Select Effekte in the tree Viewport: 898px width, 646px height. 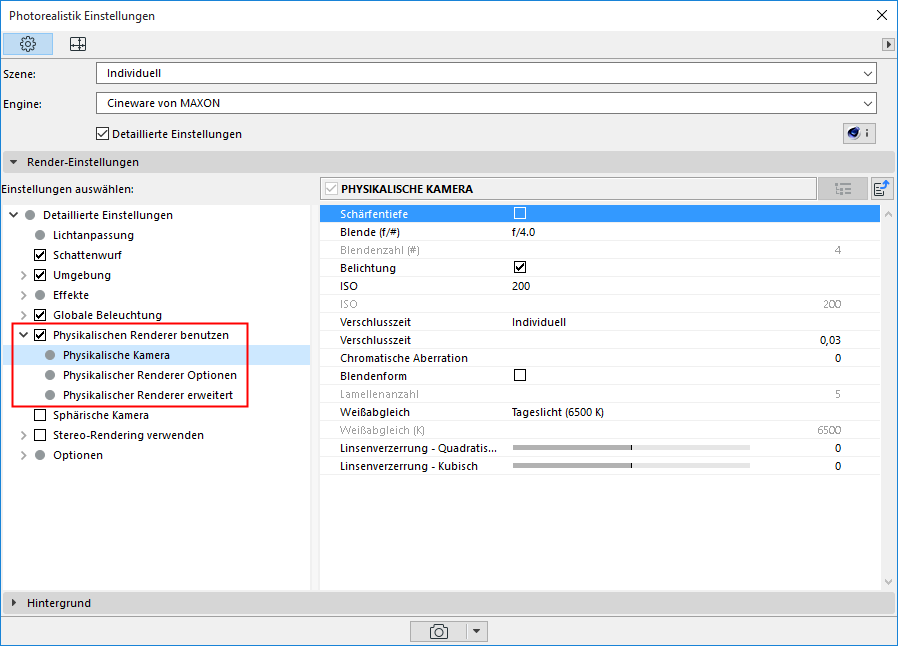(x=71, y=295)
